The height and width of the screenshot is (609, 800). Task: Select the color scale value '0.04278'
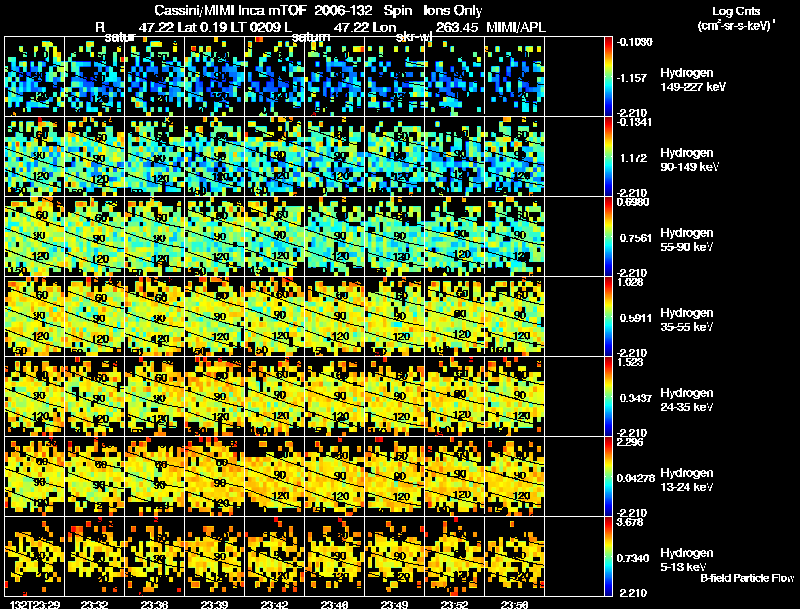(x=636, y=478)
